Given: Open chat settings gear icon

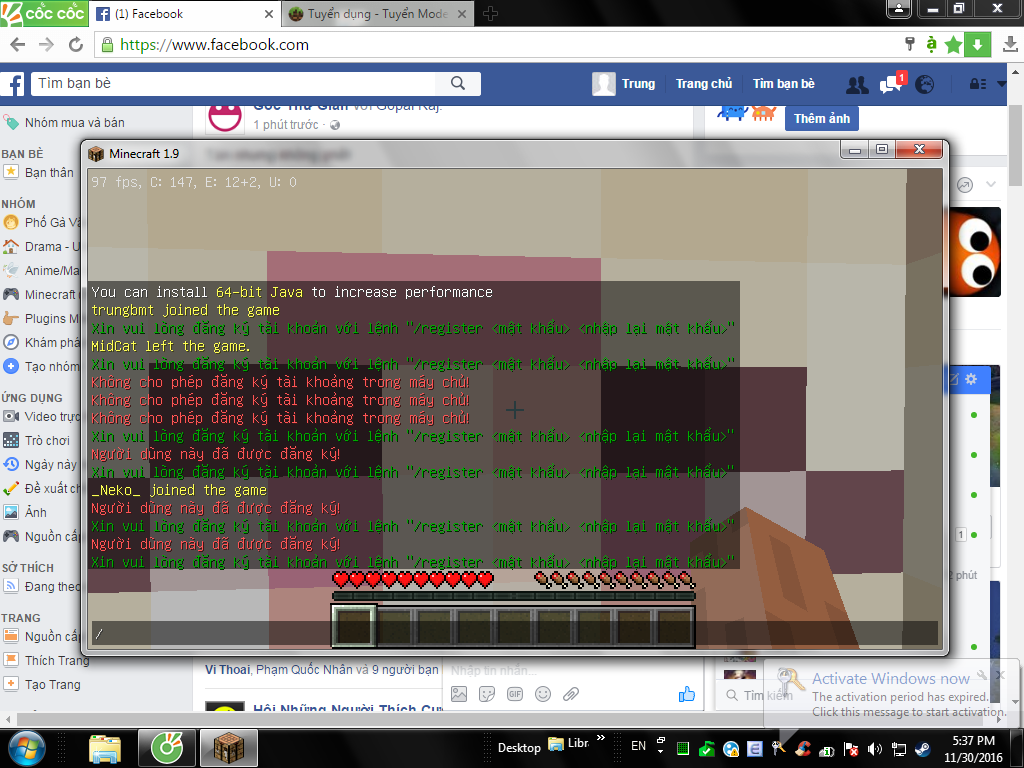Looking at the screenshot, I should click(x=971, y=379).
